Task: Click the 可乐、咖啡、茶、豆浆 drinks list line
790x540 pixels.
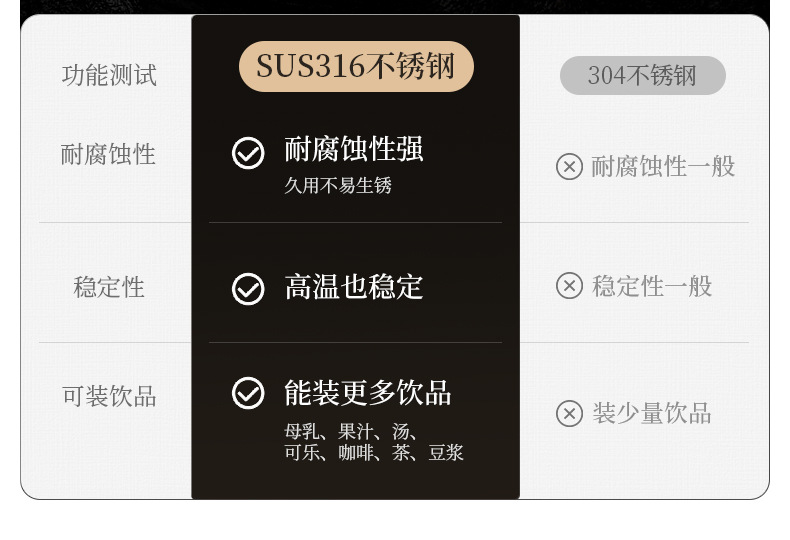Action: (374, 453)
